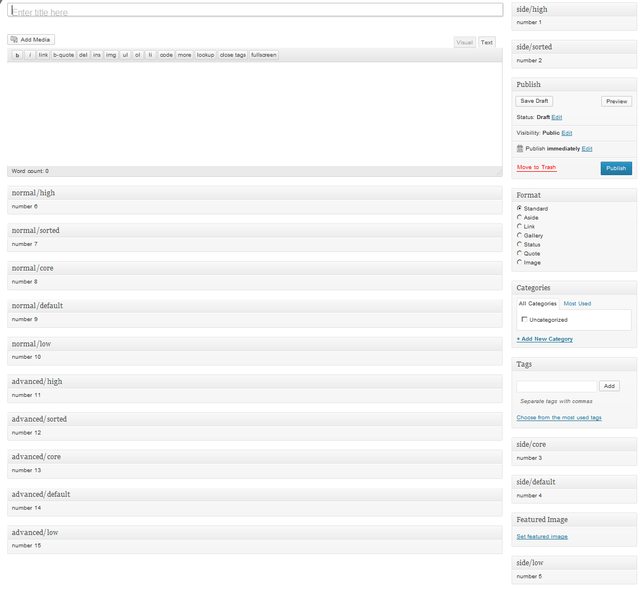
Task: Click the calendar icon beside Publish immediately
Action: pos(520,149)
